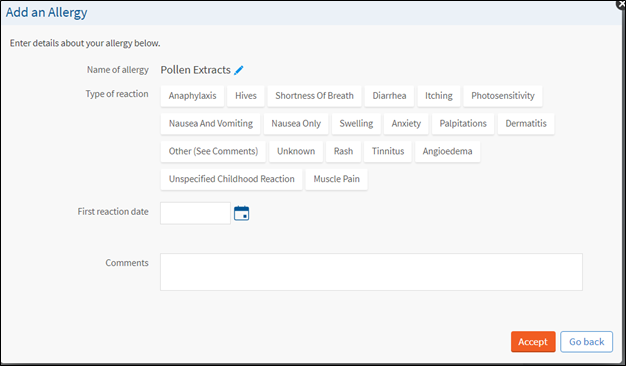Screen dimensions: 626x366
Task: Click the Pollen Extracts allergy name
Action: coord(196,70)
